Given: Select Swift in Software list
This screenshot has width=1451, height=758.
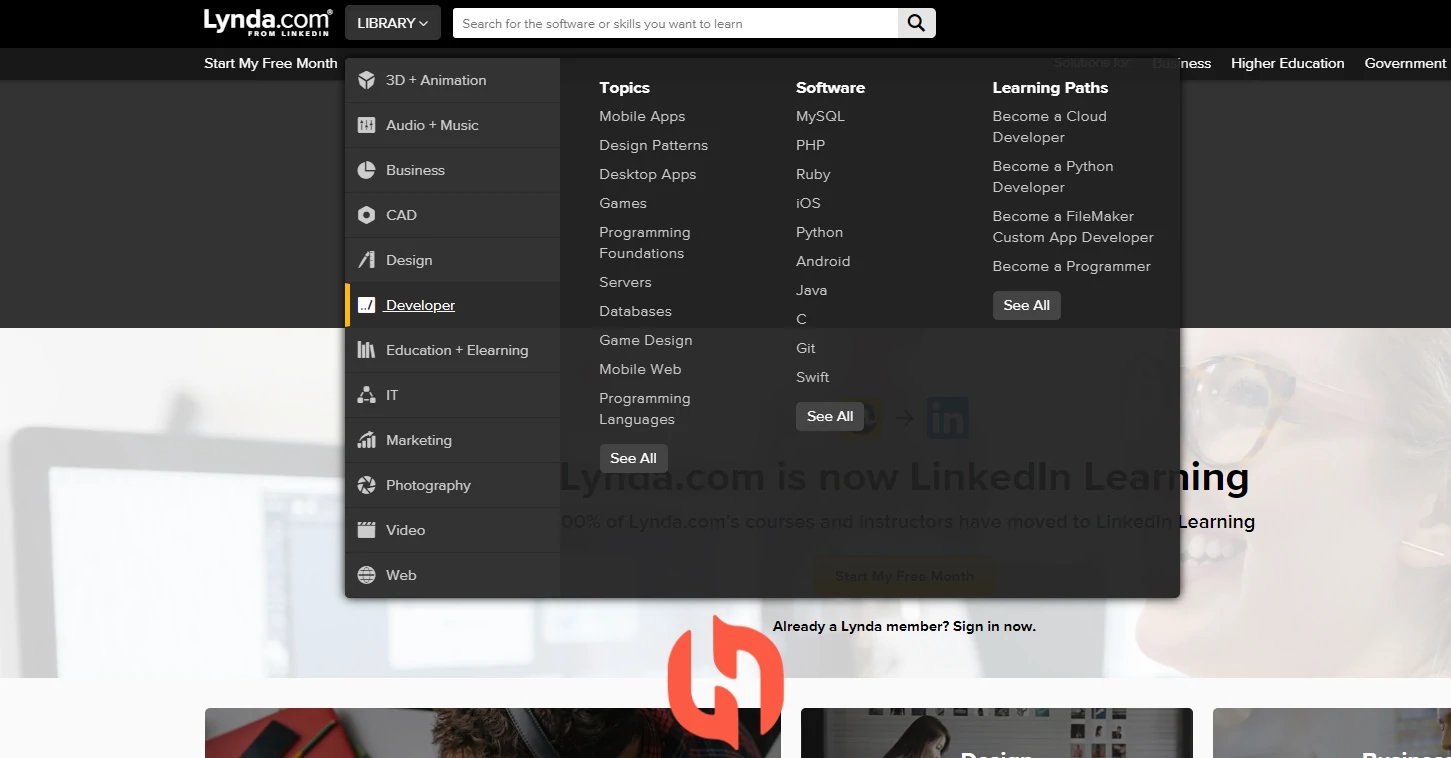Looking at the screenshot, I should click(x=812, y=377).
